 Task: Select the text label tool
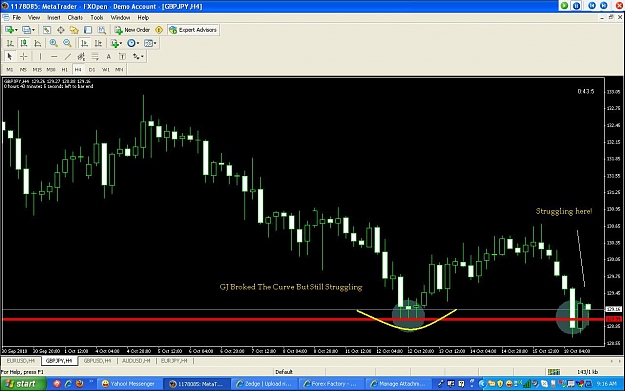pos(122,57)
